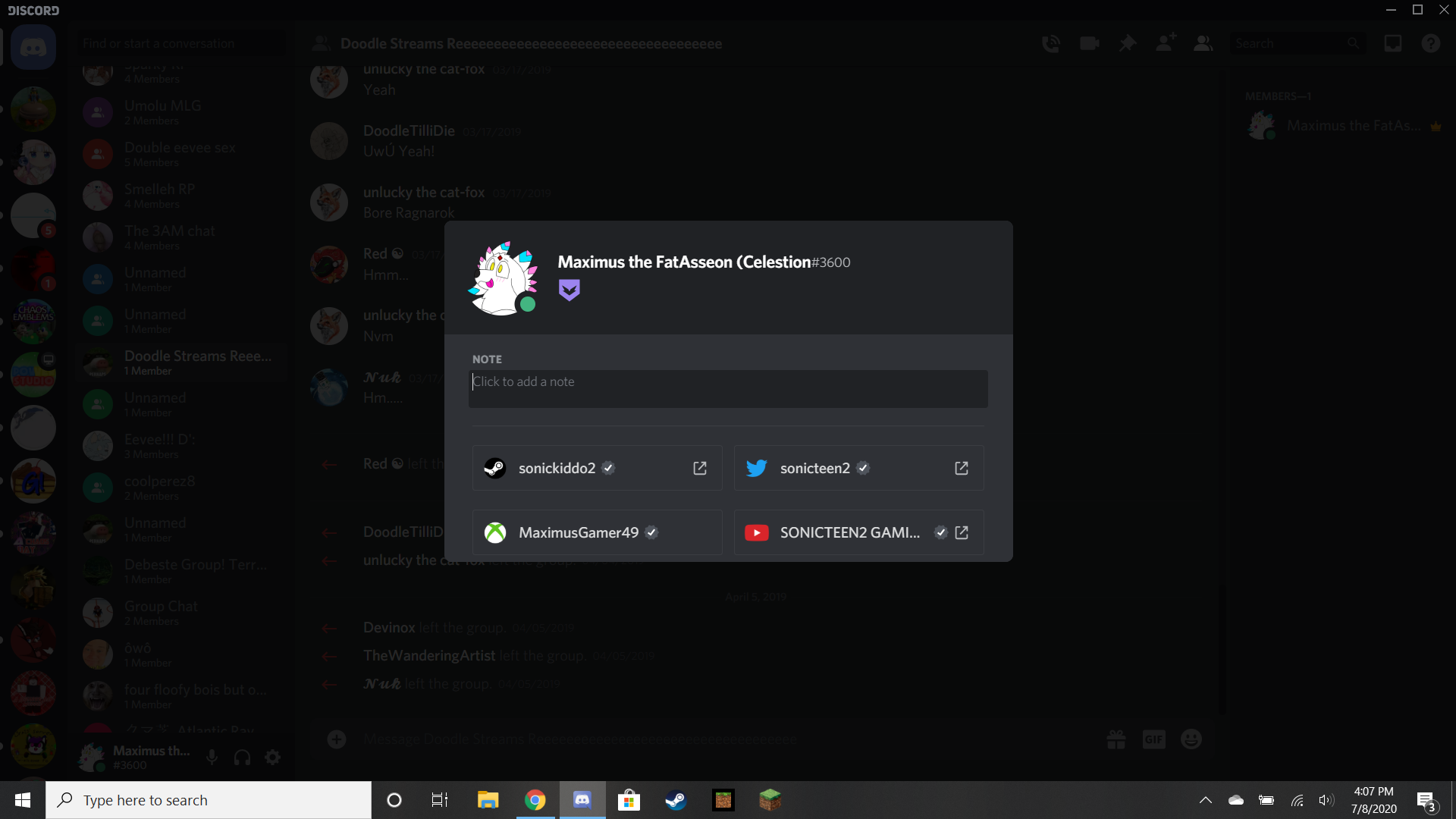Click the attach file plus button
This screenshot has width=1456, height=819.
(337, 739)
